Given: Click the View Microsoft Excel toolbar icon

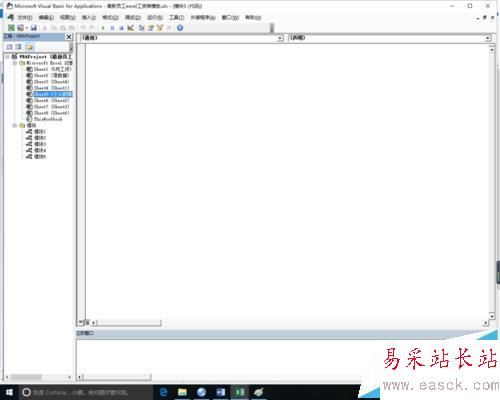Looking at the screenshot, I should pyautogui.click(x=11, y=28).
